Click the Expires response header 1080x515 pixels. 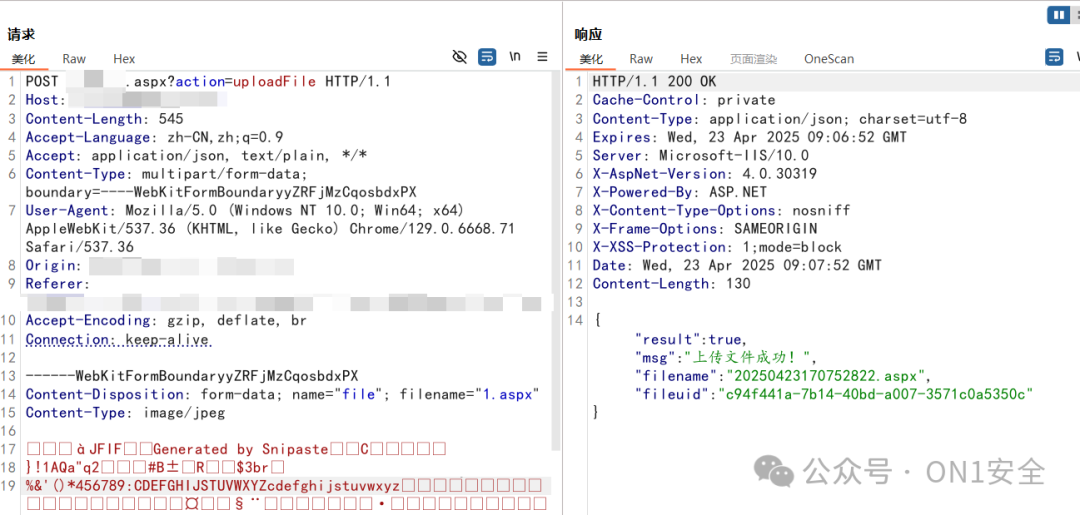tap(749, 137)
